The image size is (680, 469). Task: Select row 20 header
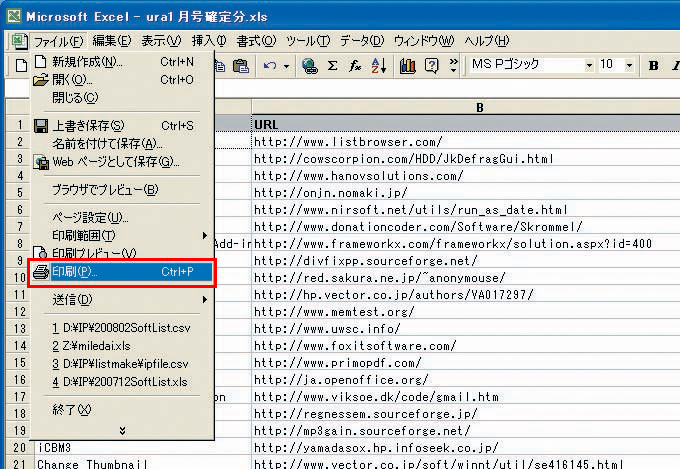[x=20, y=448]
